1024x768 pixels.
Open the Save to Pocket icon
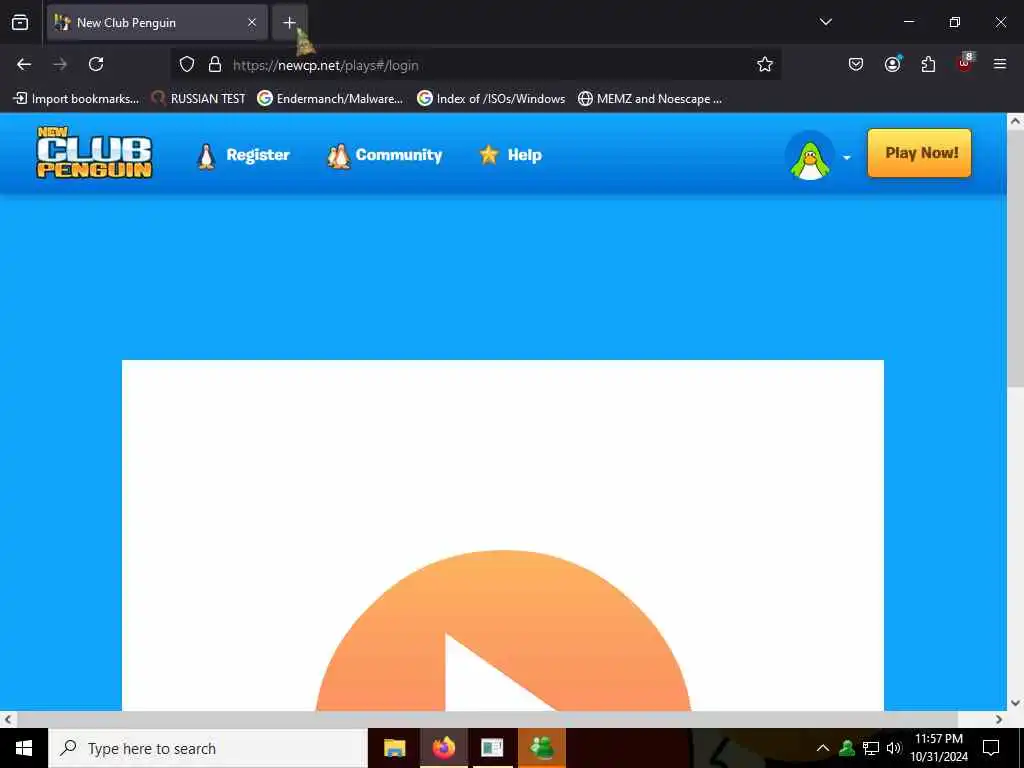click(856, 64)
